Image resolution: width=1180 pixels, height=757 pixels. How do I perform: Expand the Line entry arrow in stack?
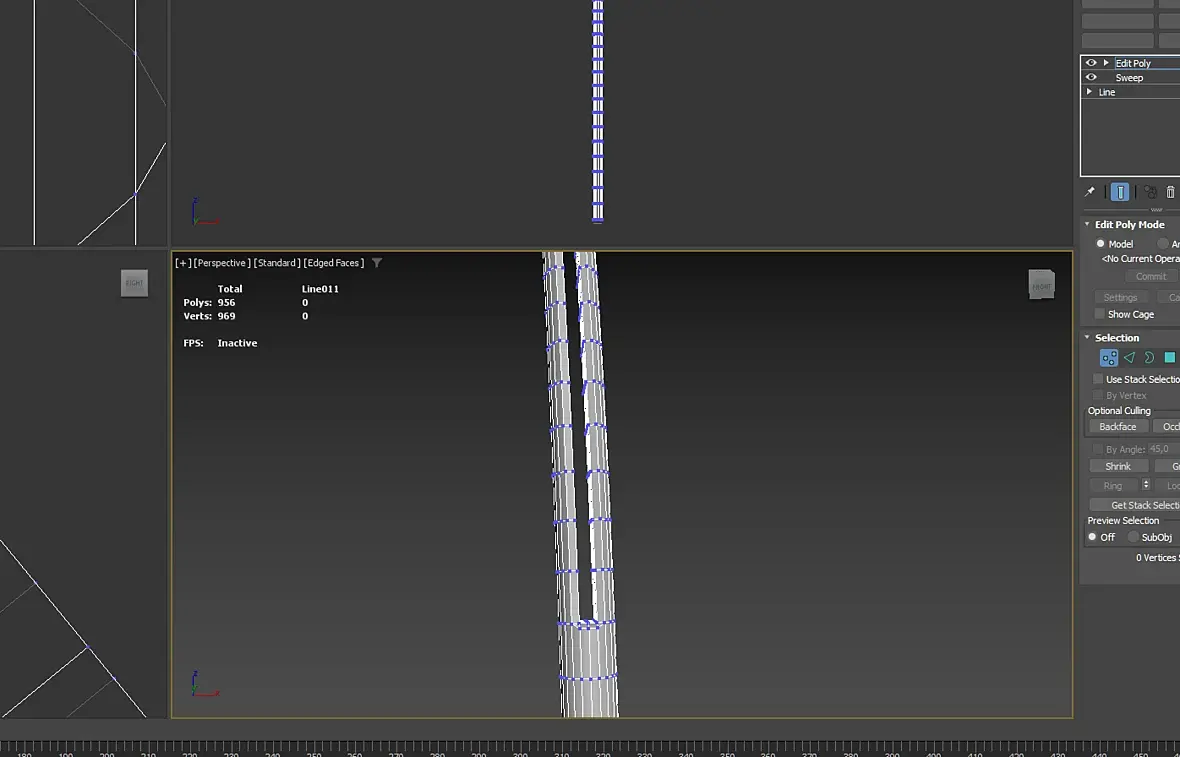[x=1089, y=92]
